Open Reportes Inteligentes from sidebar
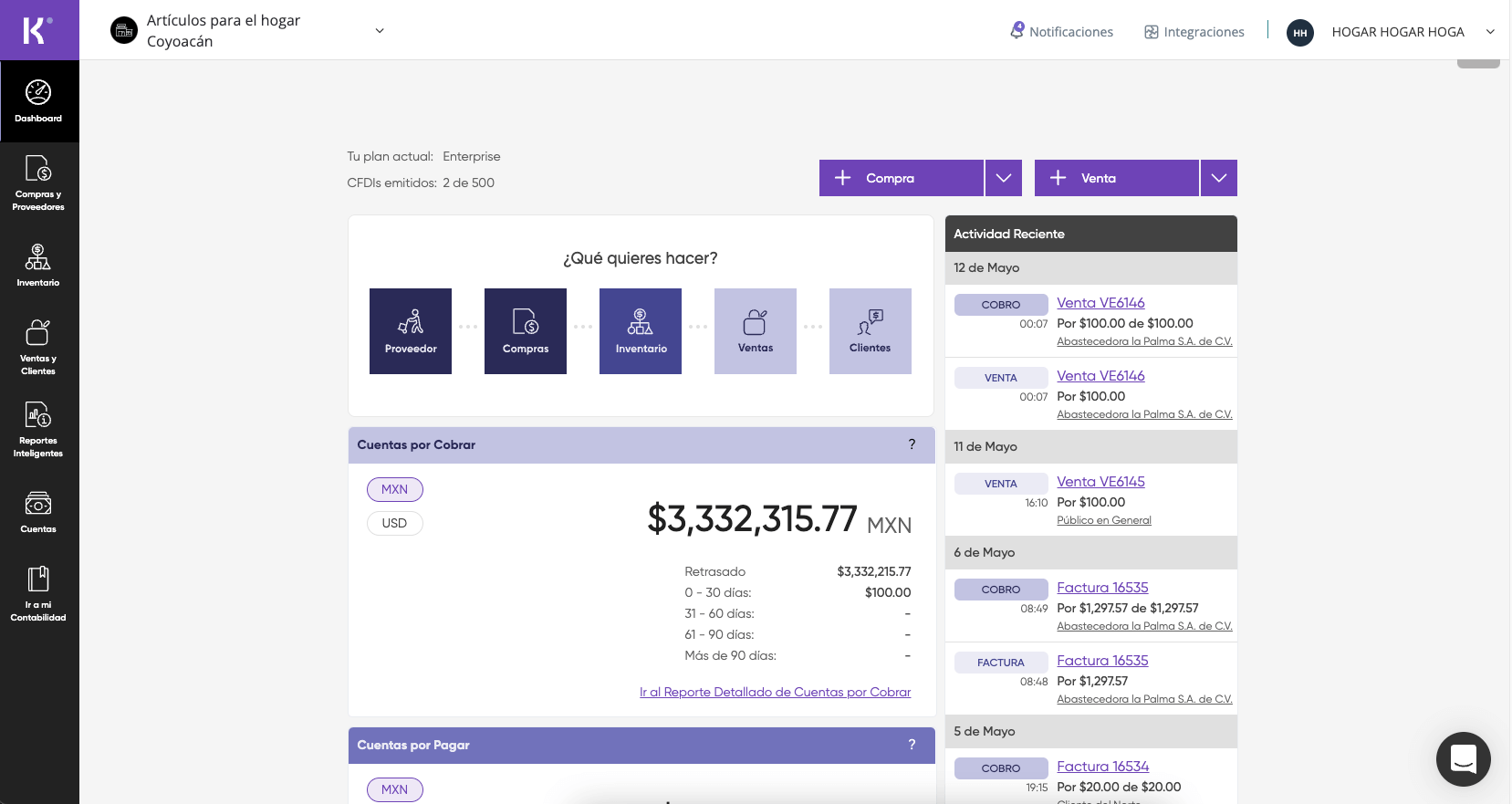1512x804 pixels. (x=38, y=429)
